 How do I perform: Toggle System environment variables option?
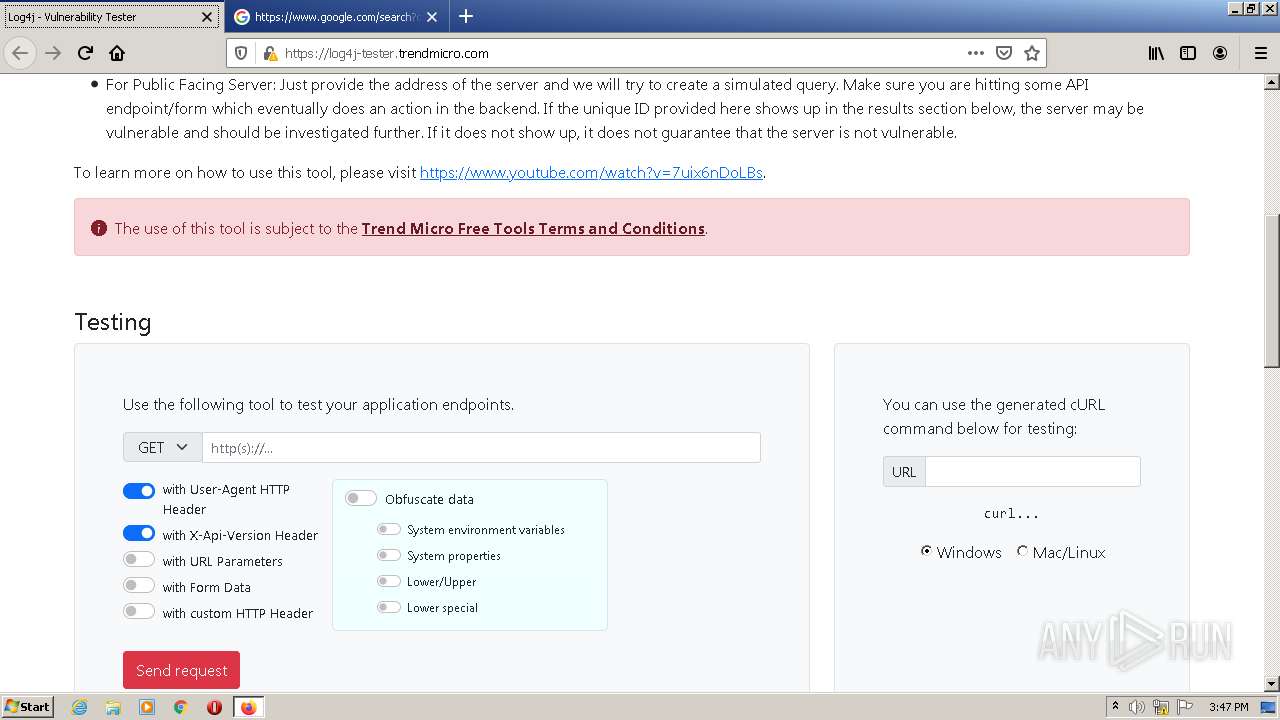pyautogui.click(x=389, y=529)
